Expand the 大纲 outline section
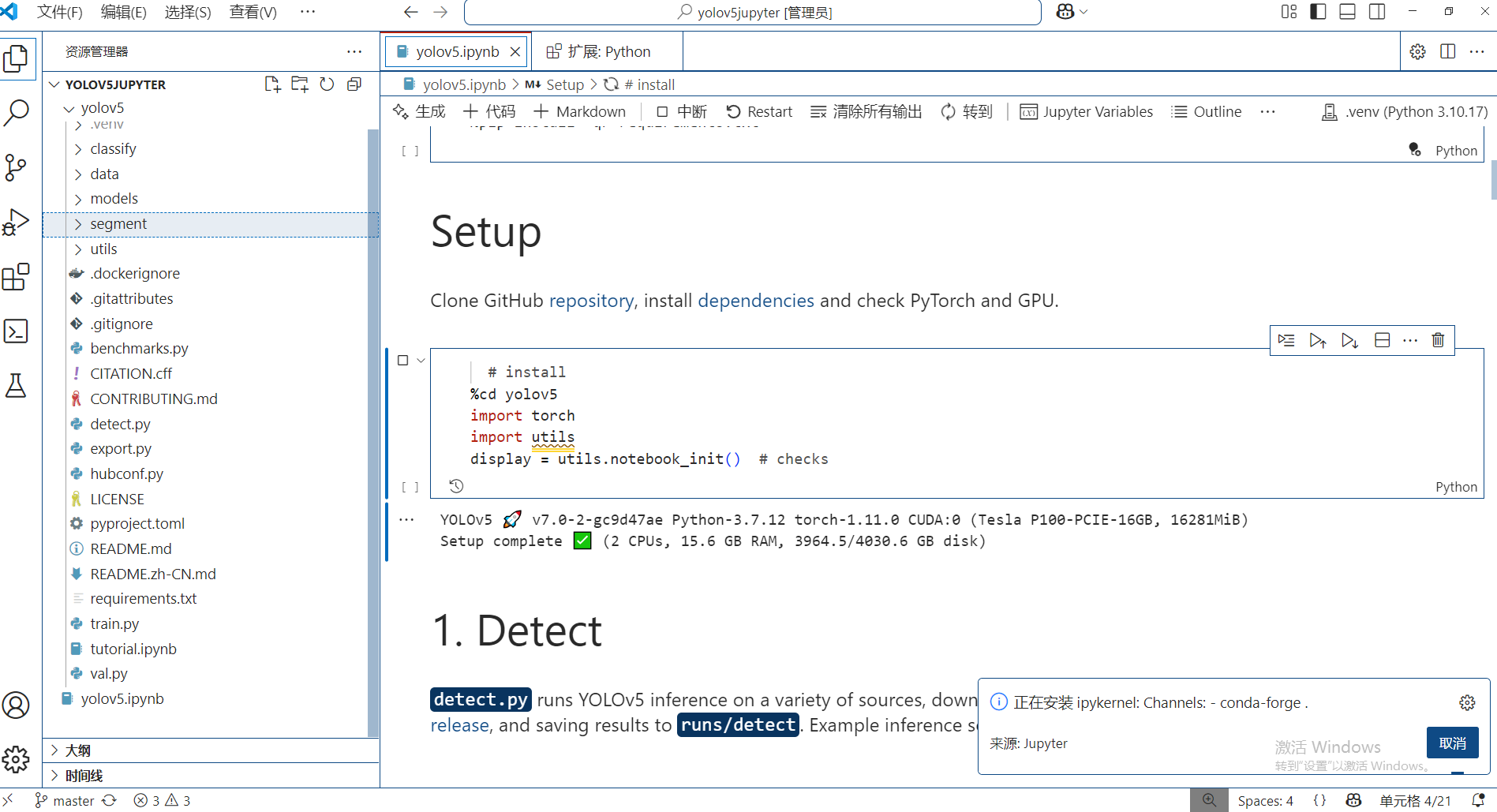The image size is (1497, 812). (x=211, y=750)
